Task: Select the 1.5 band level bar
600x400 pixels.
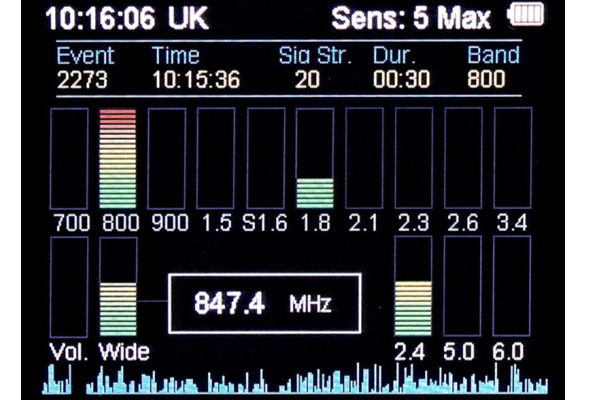Action: coord(216,158)
